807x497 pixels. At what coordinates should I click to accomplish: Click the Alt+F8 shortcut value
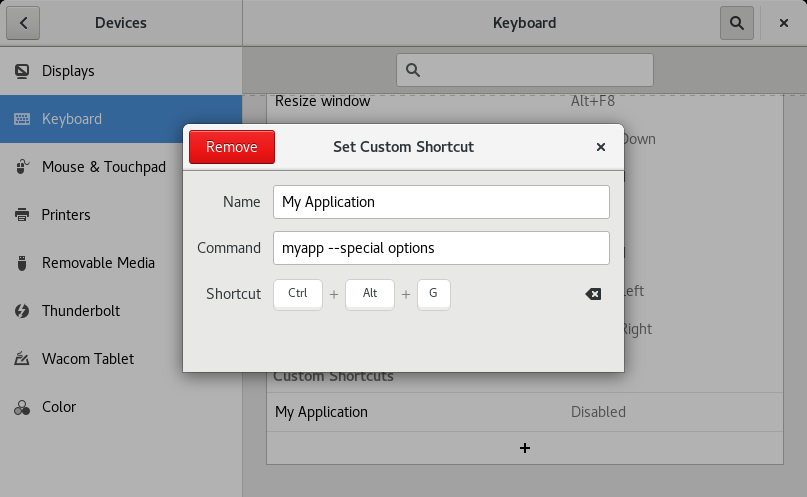pyautogui.click(x=592, y=101)
